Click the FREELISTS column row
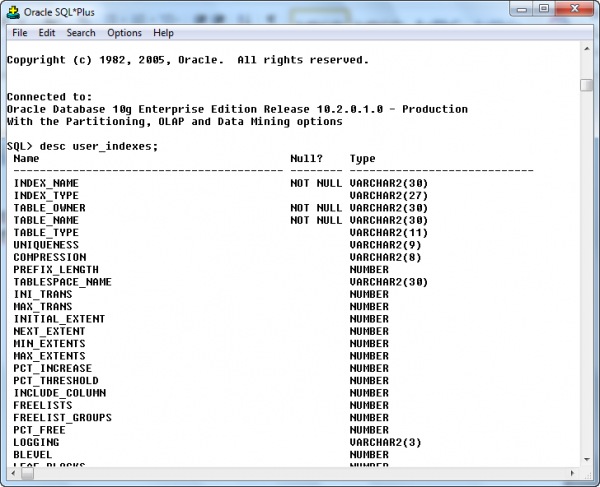This screenshot has width=600, height=487. point(201,405)
